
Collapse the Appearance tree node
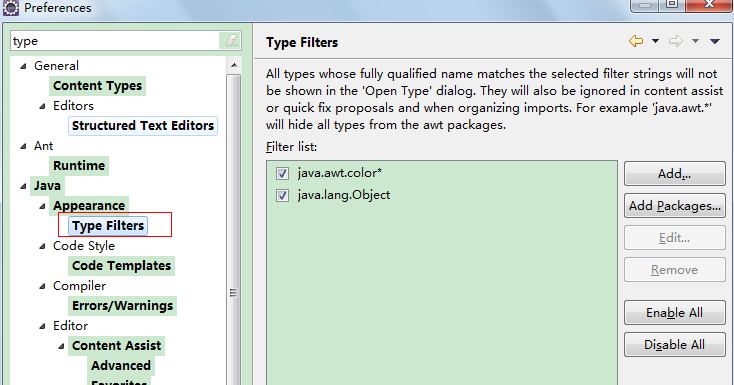point(42,206)
